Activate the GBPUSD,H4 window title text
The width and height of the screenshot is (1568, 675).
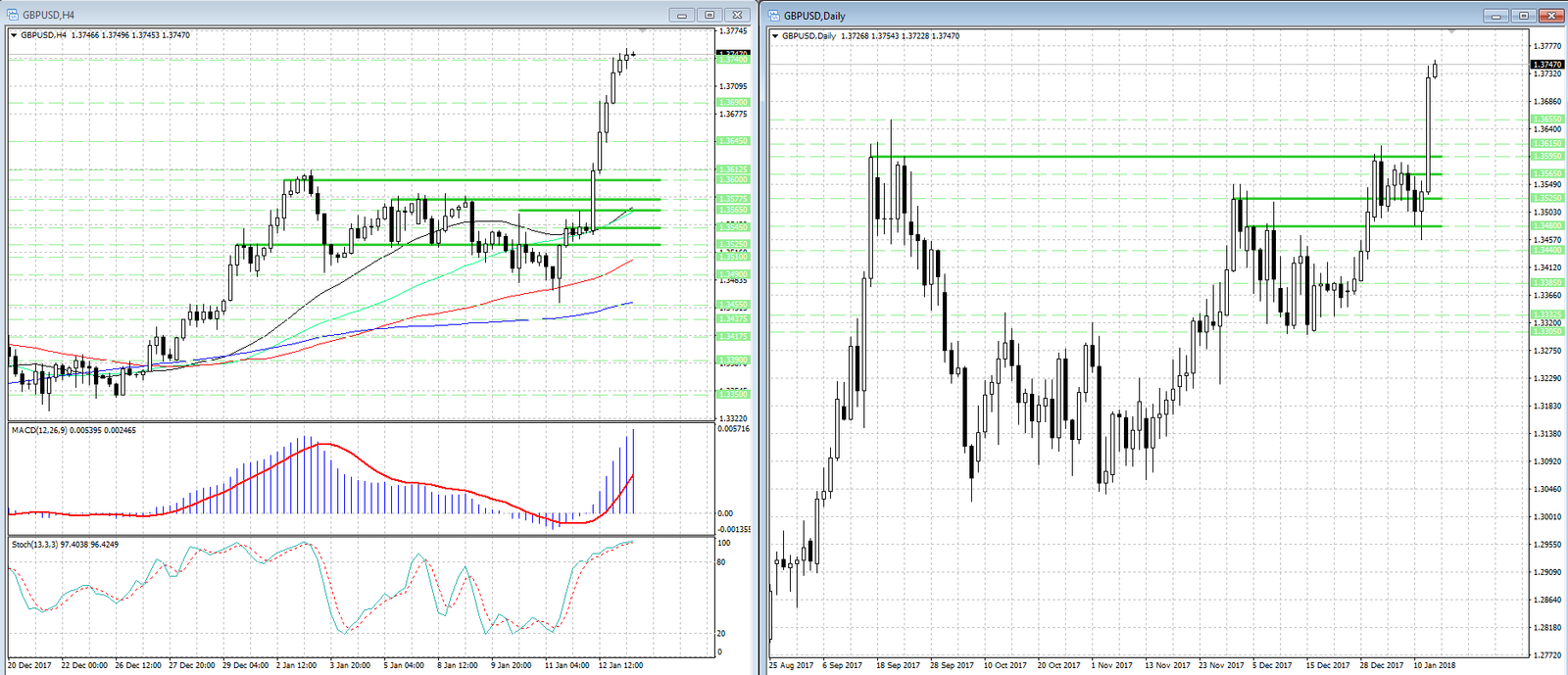pyautogui.click(x=49, y=15)
